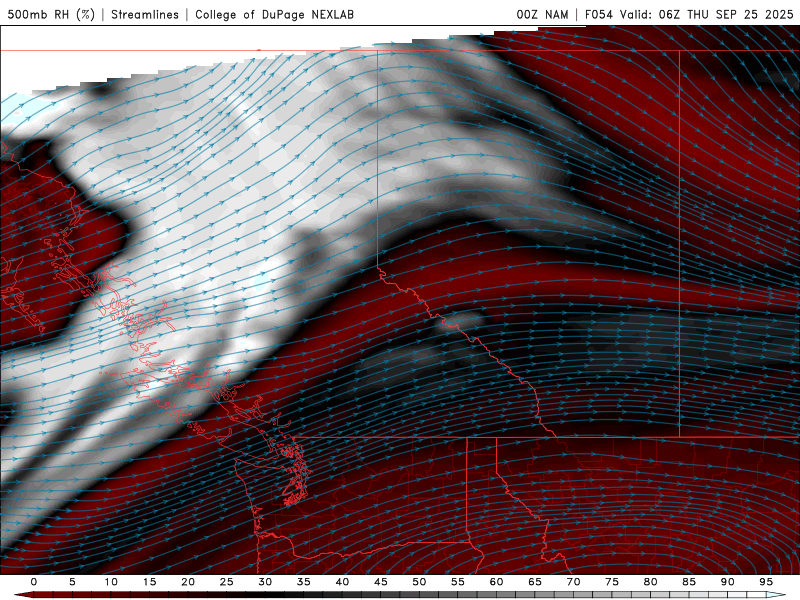This screenshot has height=600, width=800.
Task: Click the "50" value on the color scale
Action: pyautogui.click(x=419, y=582)
